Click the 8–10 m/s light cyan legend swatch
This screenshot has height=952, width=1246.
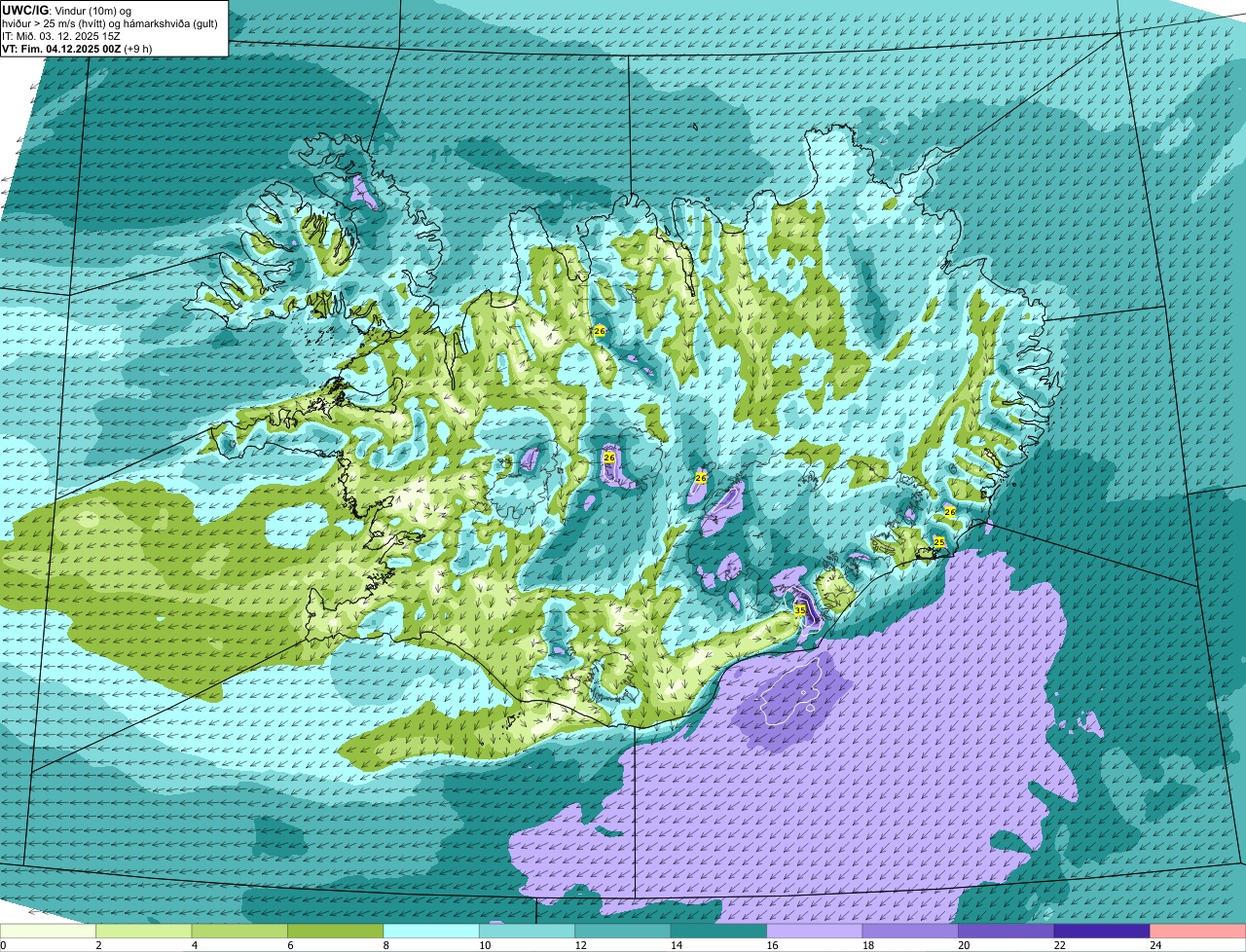click(431, 932)
